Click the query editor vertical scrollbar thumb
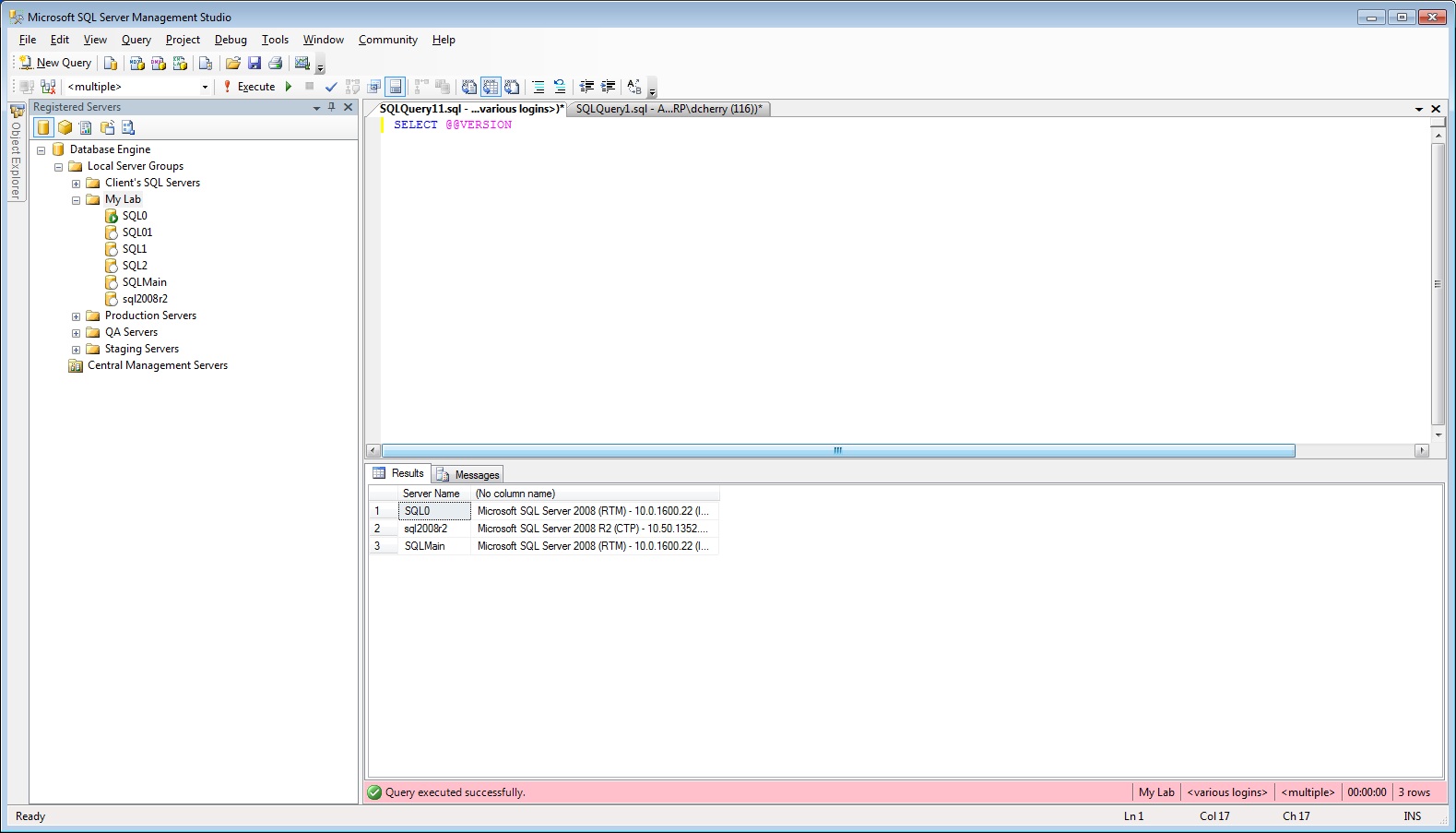Image resolution: width=1456 pixels, height=833 pixels. 1438,284
